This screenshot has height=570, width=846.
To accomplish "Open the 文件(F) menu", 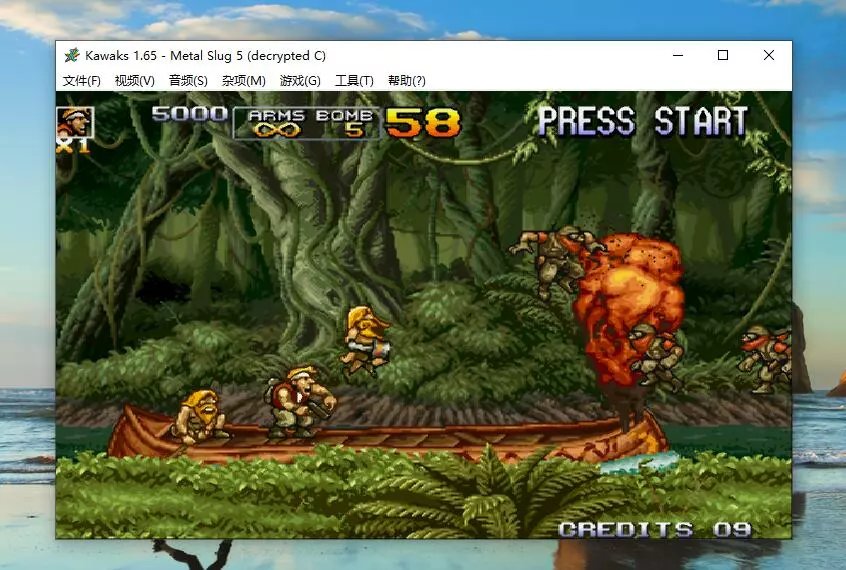I will tap(82, 81).
